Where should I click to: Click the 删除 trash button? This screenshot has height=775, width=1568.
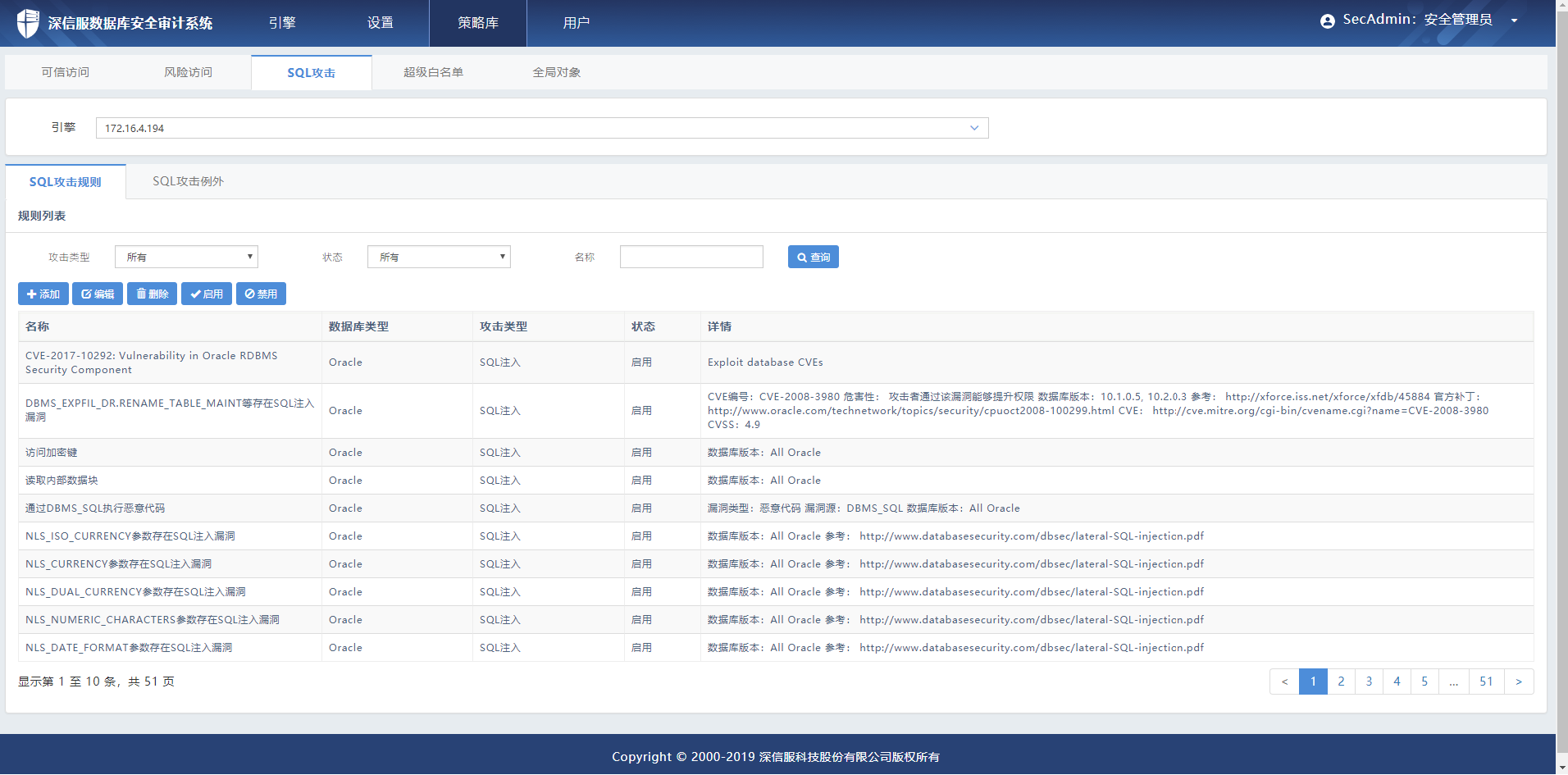(152, 294)
